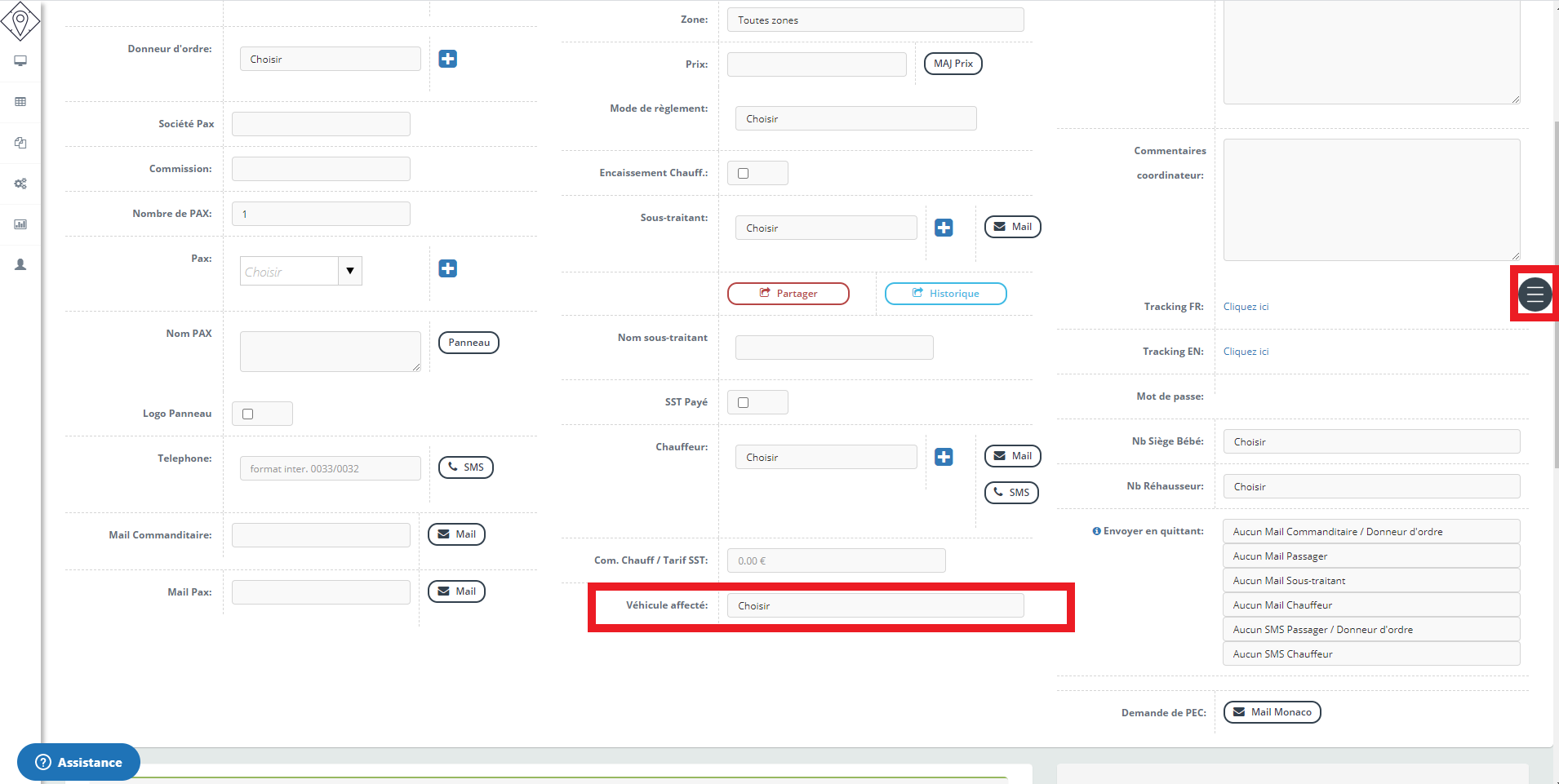Screen dimensions: 1559x784
Task: Click the Tracking FR Cliquez ici link
Action: coord(1246,307)
